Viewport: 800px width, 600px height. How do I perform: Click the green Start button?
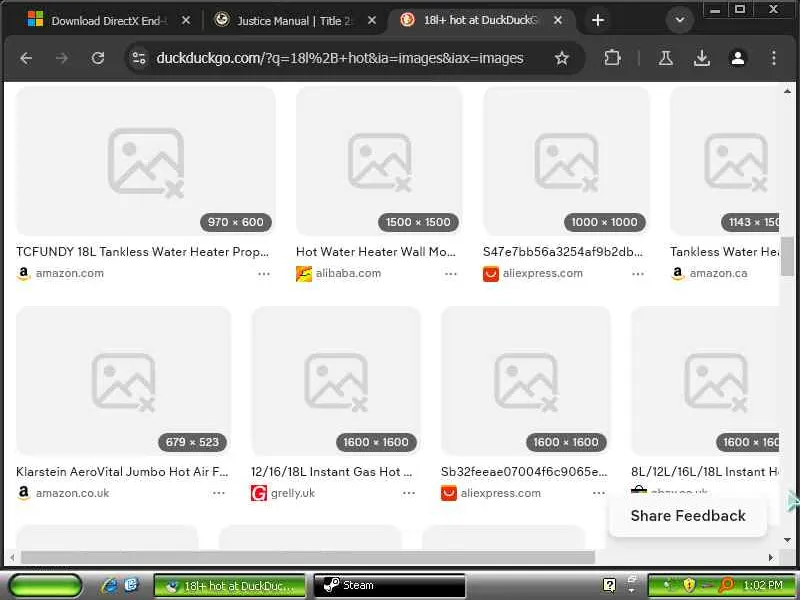pyautogui.click(x=45, y=585)
